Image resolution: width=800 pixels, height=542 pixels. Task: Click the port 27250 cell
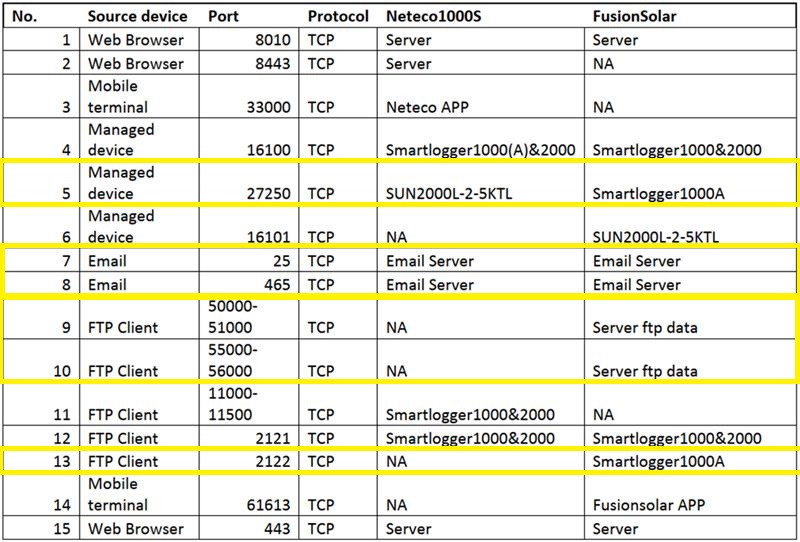click(x=267, y=193)
